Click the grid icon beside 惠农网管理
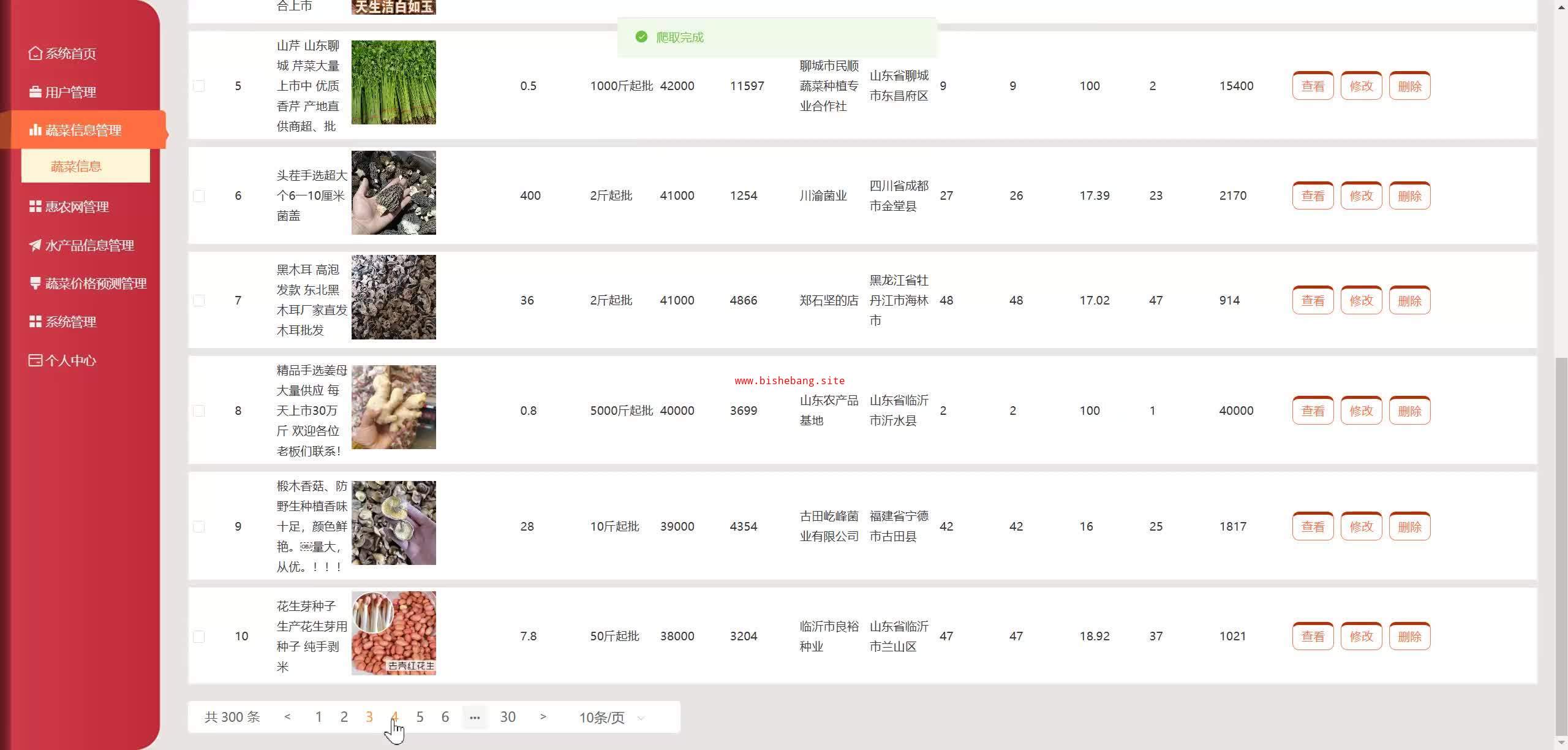1568x750 pixels. point(35,206)
